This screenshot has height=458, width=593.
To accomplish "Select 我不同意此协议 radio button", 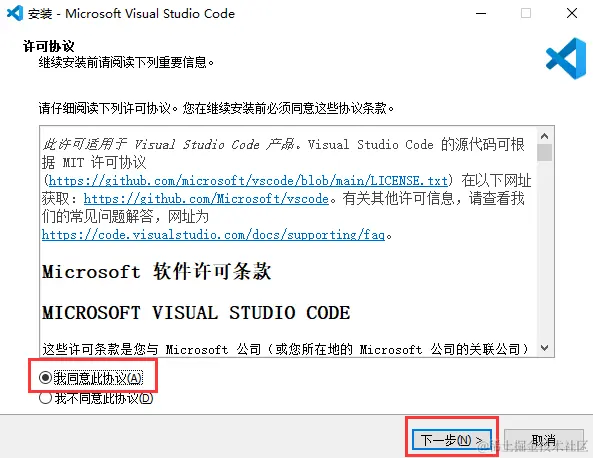I will pyautogui.click(x=45, y=398).
